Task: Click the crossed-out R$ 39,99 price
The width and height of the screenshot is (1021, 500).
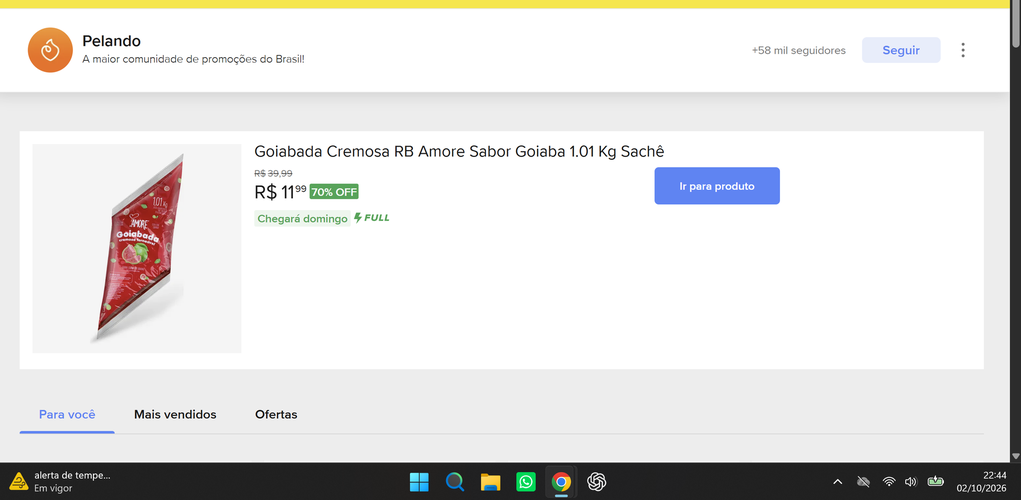Action: click(x=273, y=173)
